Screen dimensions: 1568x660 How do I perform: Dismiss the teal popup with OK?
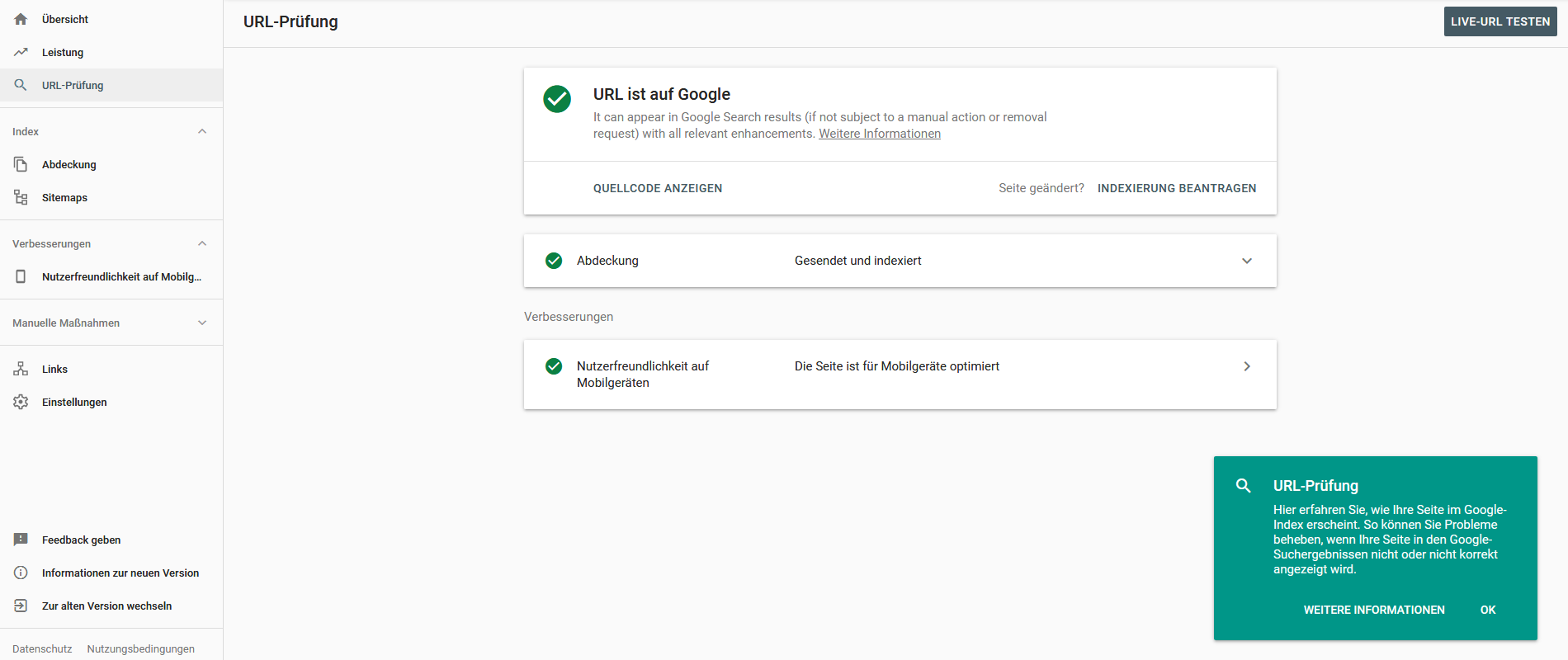coord(1488,610)
